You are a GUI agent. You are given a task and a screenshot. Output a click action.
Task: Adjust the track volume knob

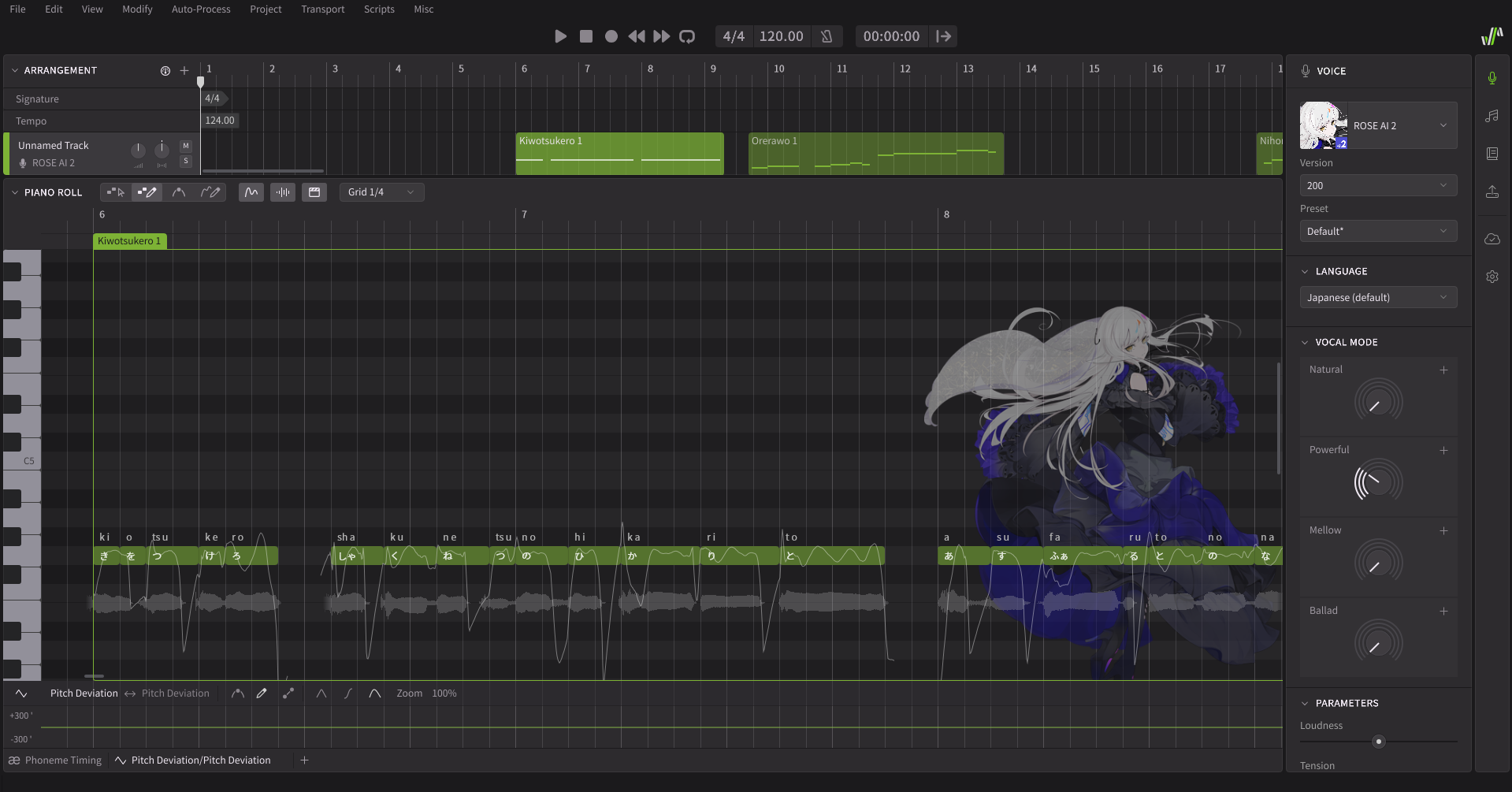(138, 150)
